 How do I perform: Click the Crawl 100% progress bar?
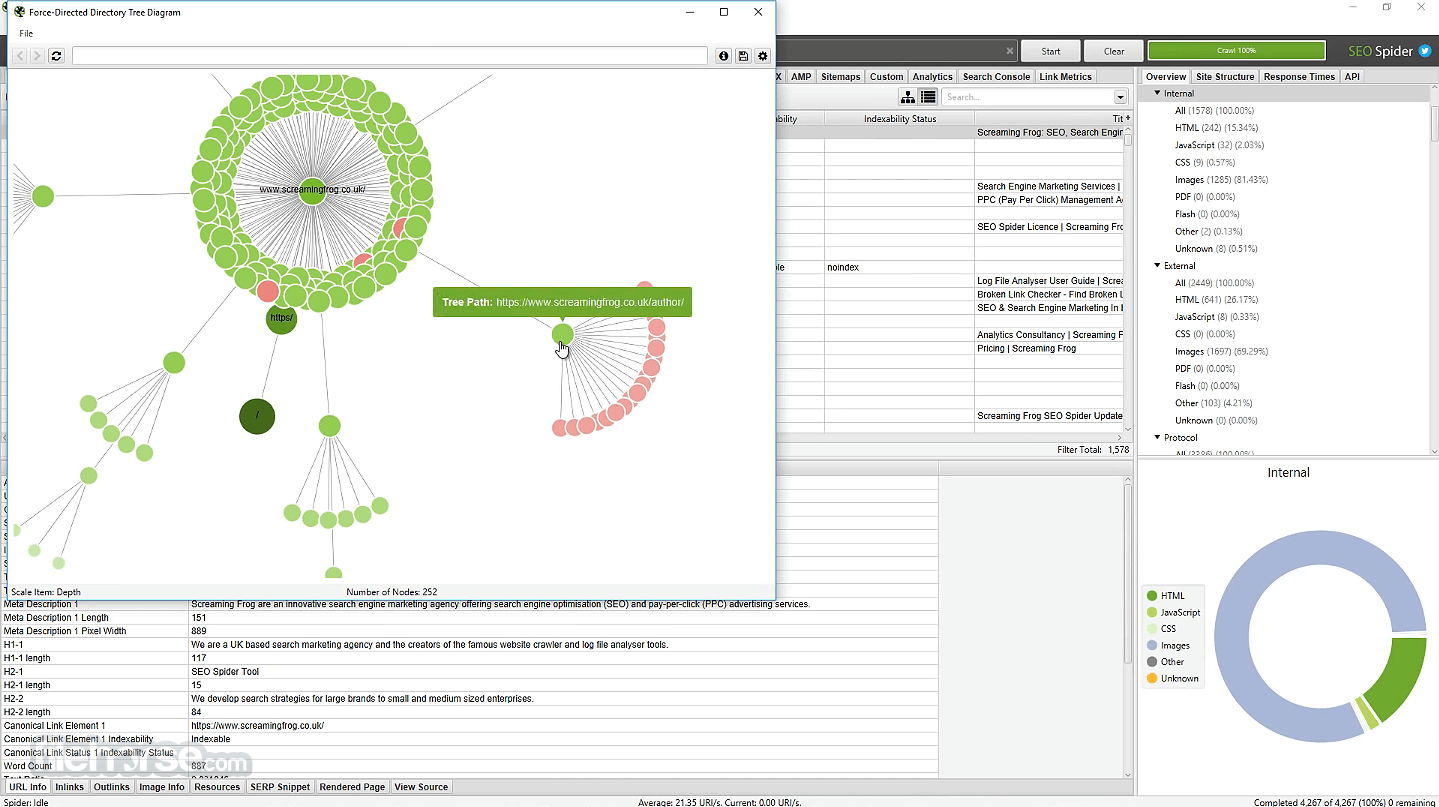[x=1237, y=51]
